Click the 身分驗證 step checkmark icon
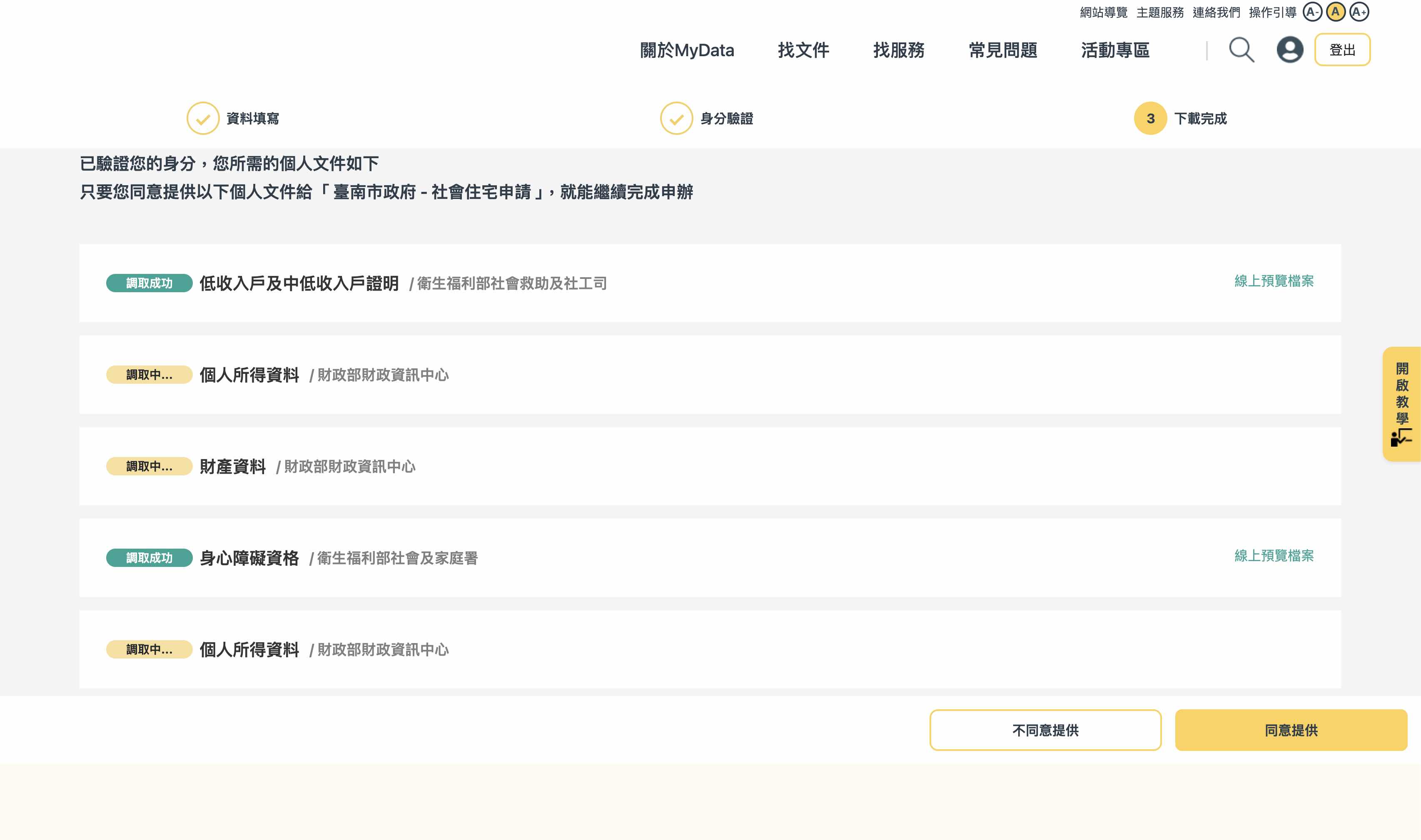This screenshot has width=1421, height=840. click(x=676, y=118)
